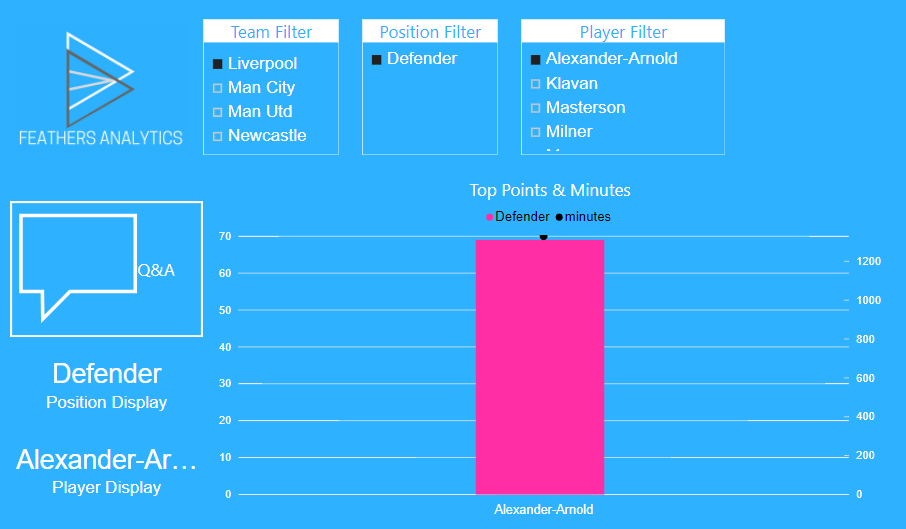
Task: Uncheck the Alexander-Arnold player checkbox
Action: (x=536, y=59)
